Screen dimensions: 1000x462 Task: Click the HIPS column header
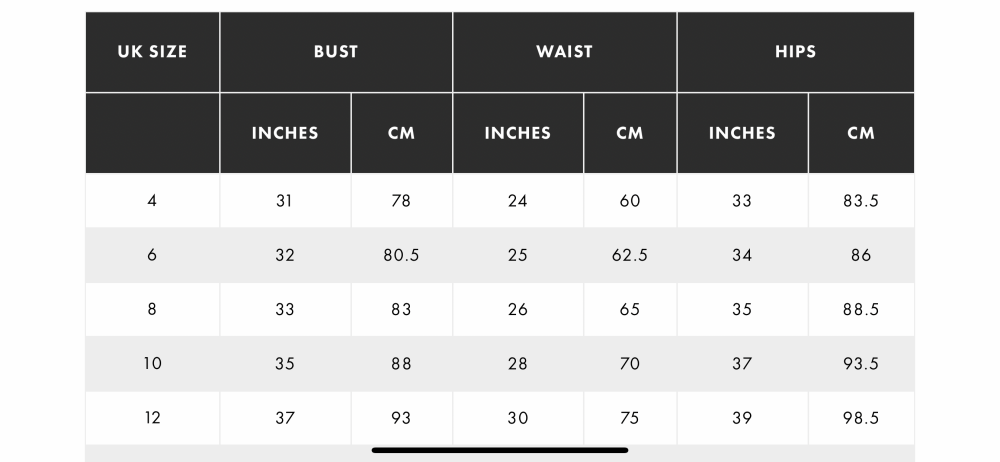click(x=795, y=52)
